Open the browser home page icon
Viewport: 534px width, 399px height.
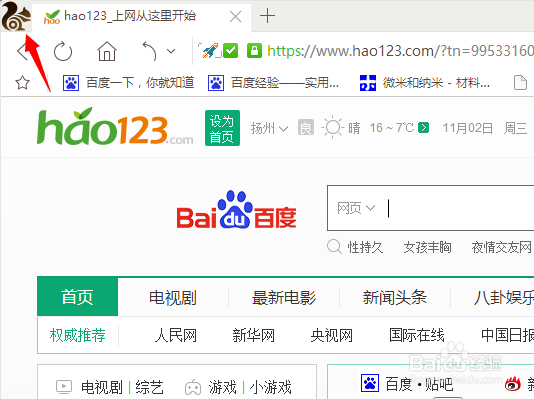tap(107, 51)
